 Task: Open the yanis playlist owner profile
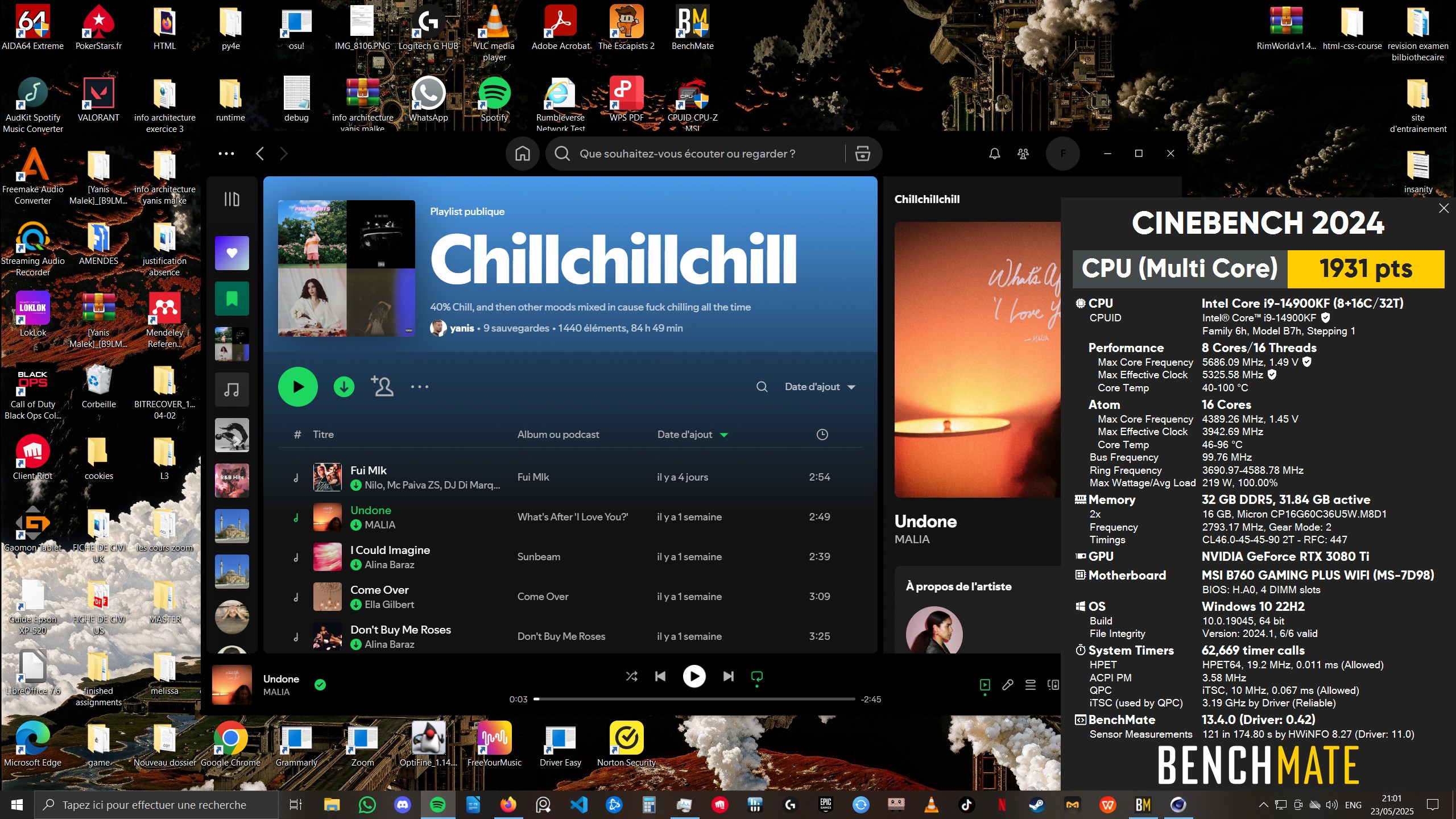462,328
